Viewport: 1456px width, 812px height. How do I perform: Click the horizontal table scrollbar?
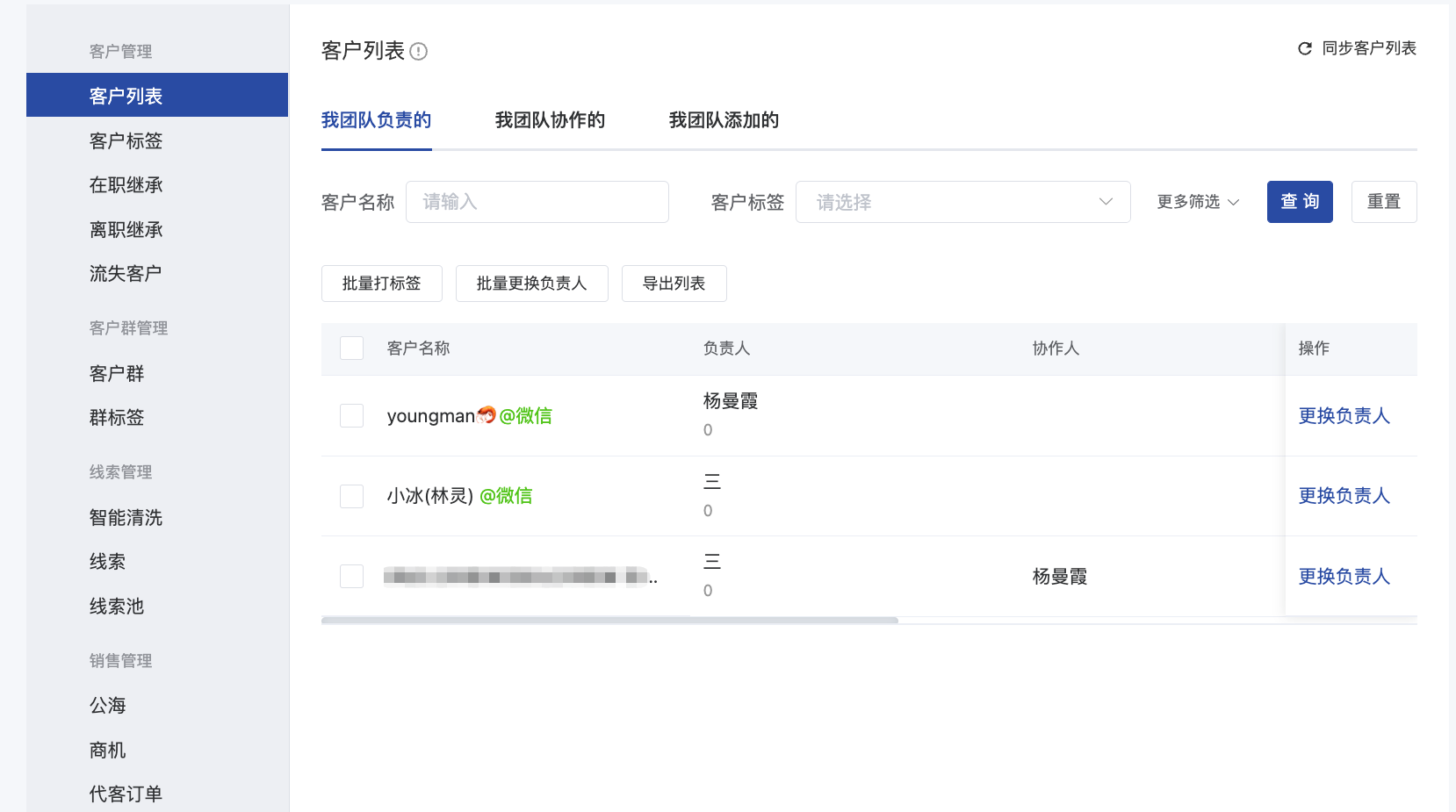click(x=609, y=620)
